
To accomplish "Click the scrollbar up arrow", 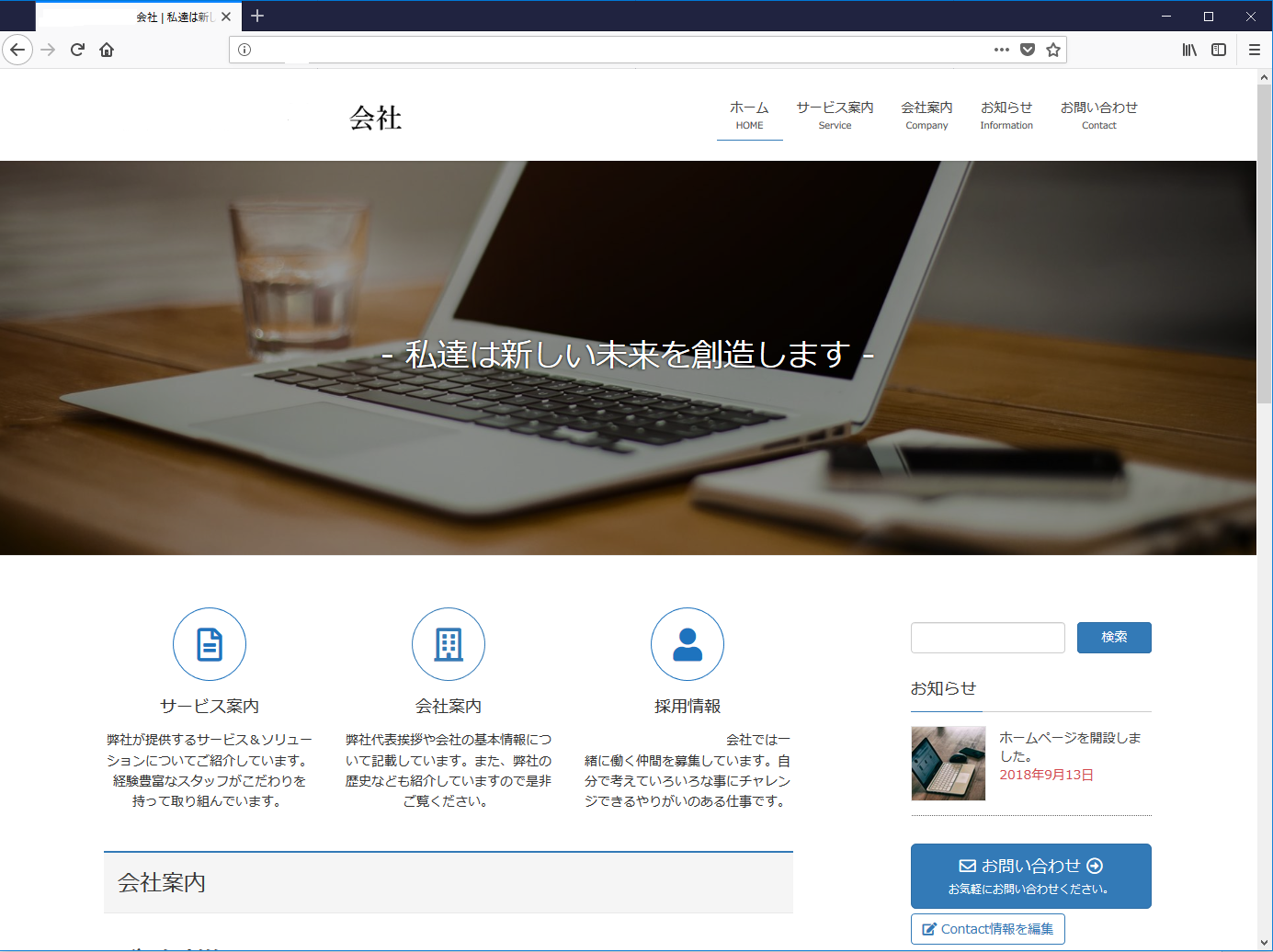I will point(1265,77).
